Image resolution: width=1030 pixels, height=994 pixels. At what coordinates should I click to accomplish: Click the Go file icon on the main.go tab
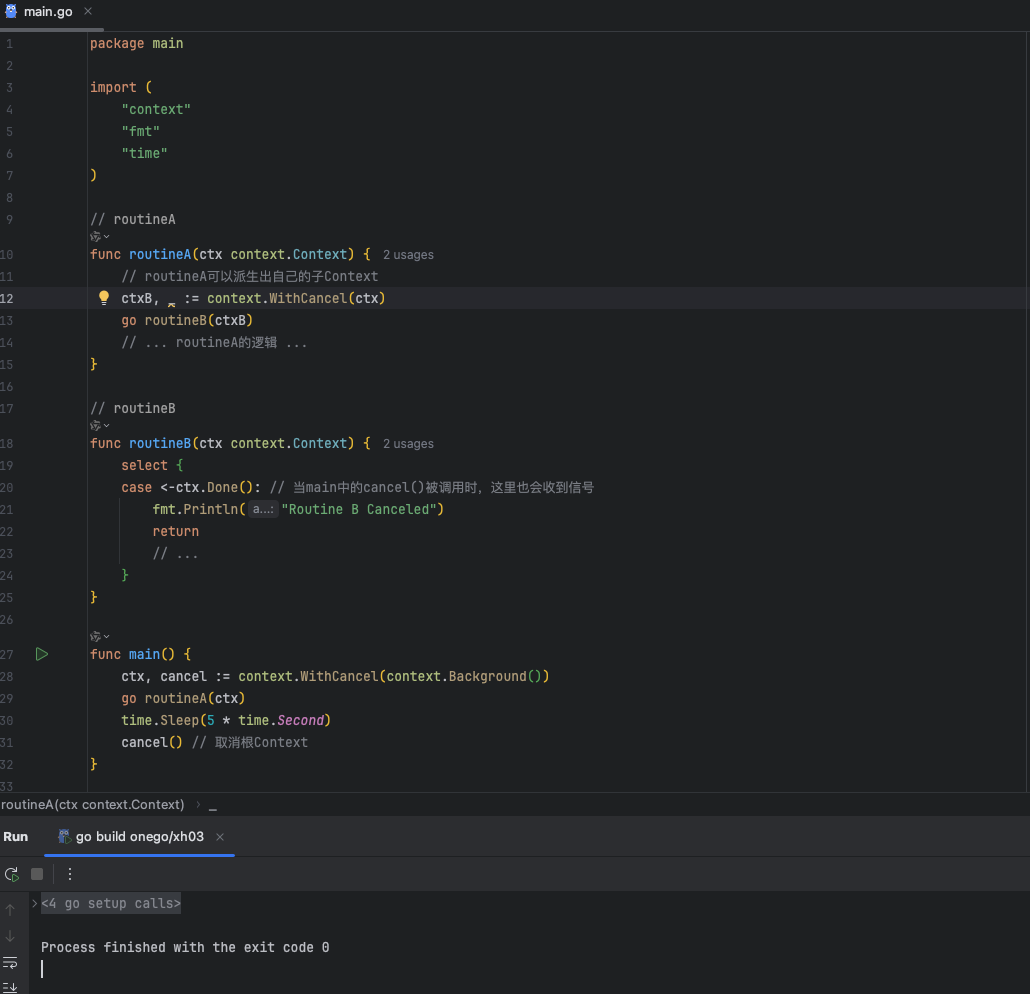click(11, 11)
